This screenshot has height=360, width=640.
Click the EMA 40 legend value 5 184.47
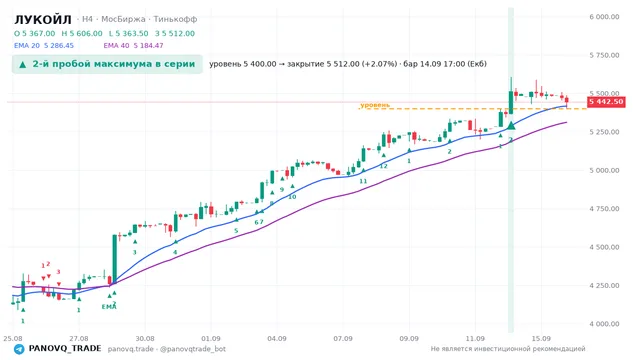pos(148,45)
